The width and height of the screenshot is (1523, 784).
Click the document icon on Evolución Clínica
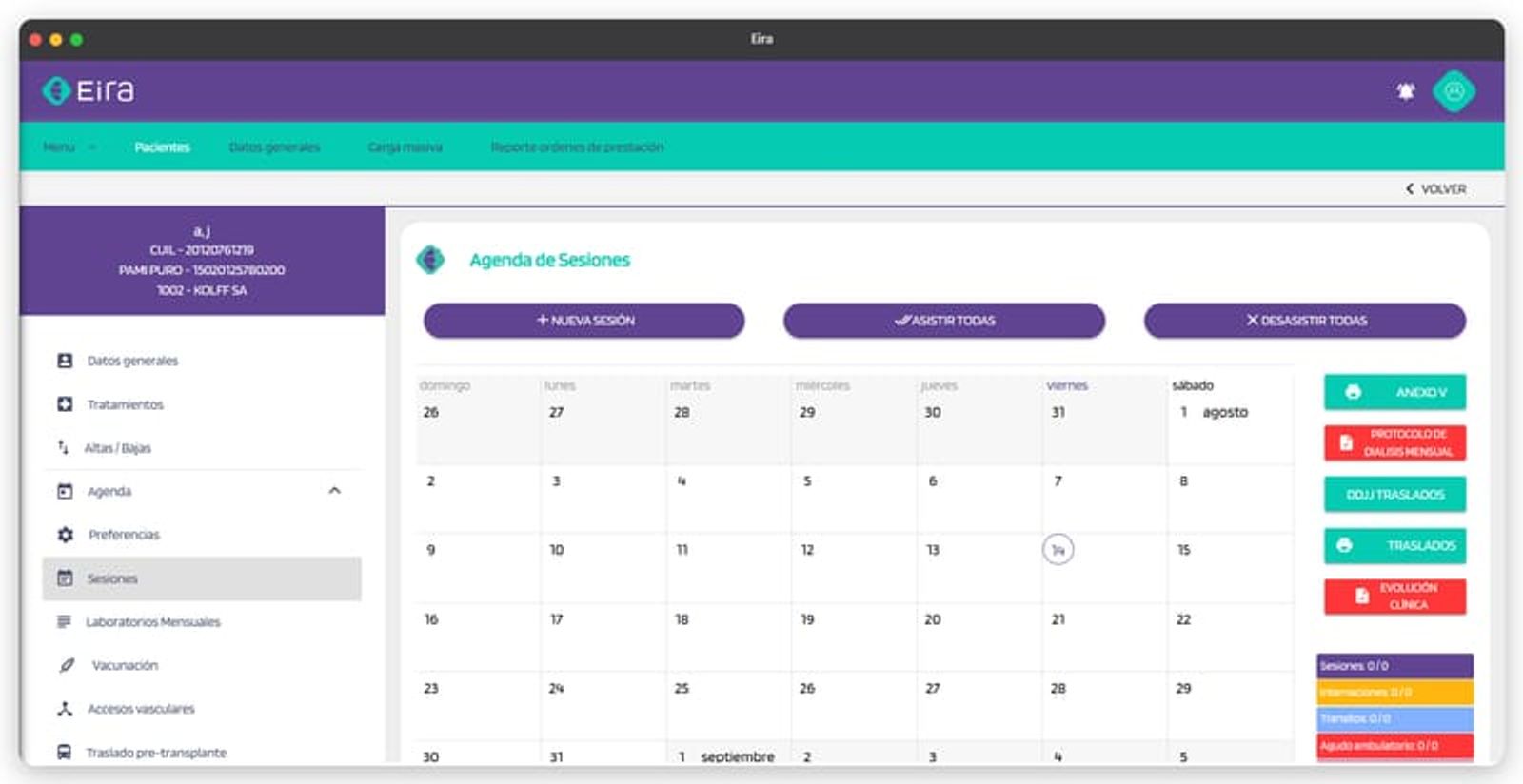pos(1362,597)
